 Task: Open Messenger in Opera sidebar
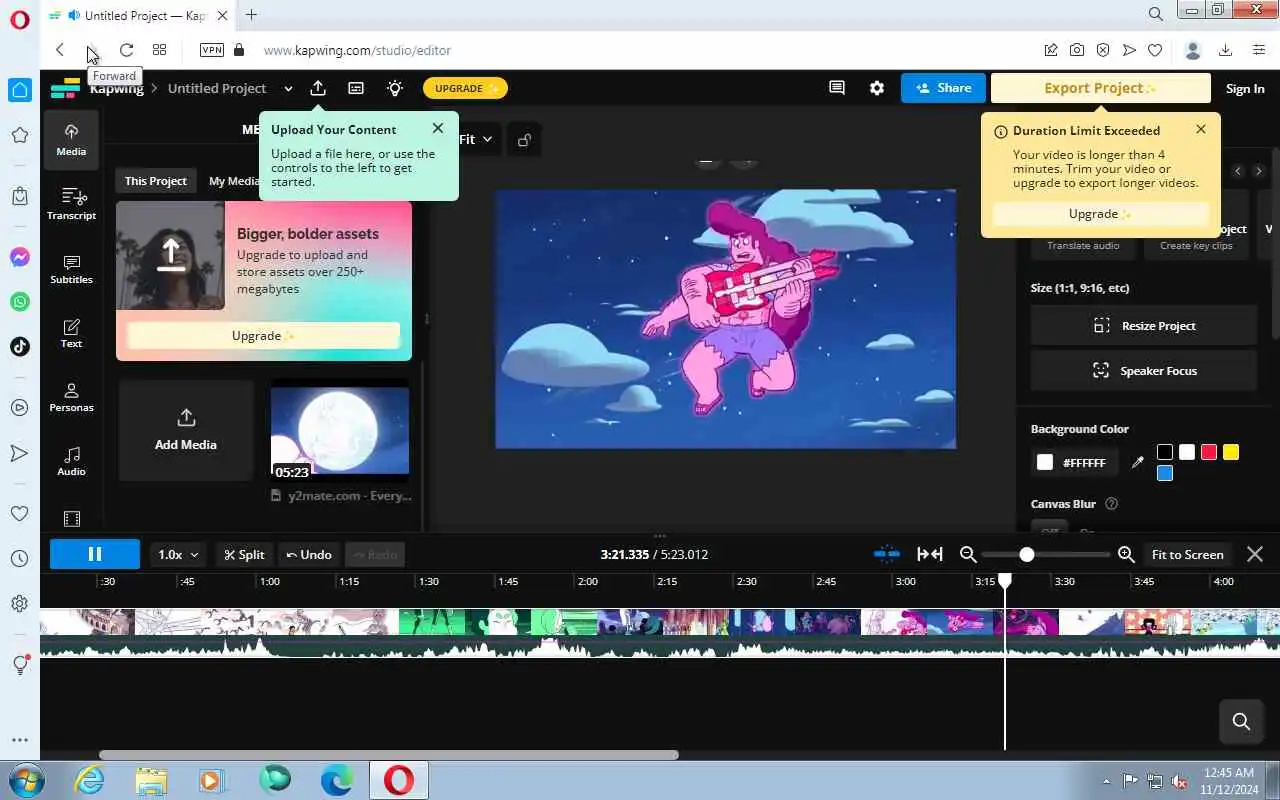coord(20,257)
